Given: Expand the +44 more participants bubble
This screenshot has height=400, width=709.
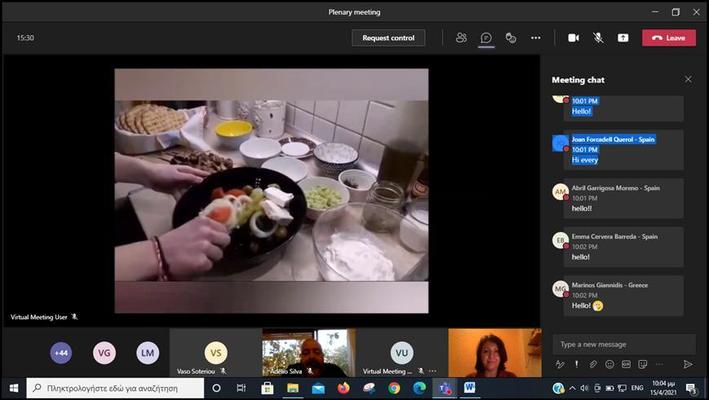Looking at the screenshot, I should [x=61, y=353].
